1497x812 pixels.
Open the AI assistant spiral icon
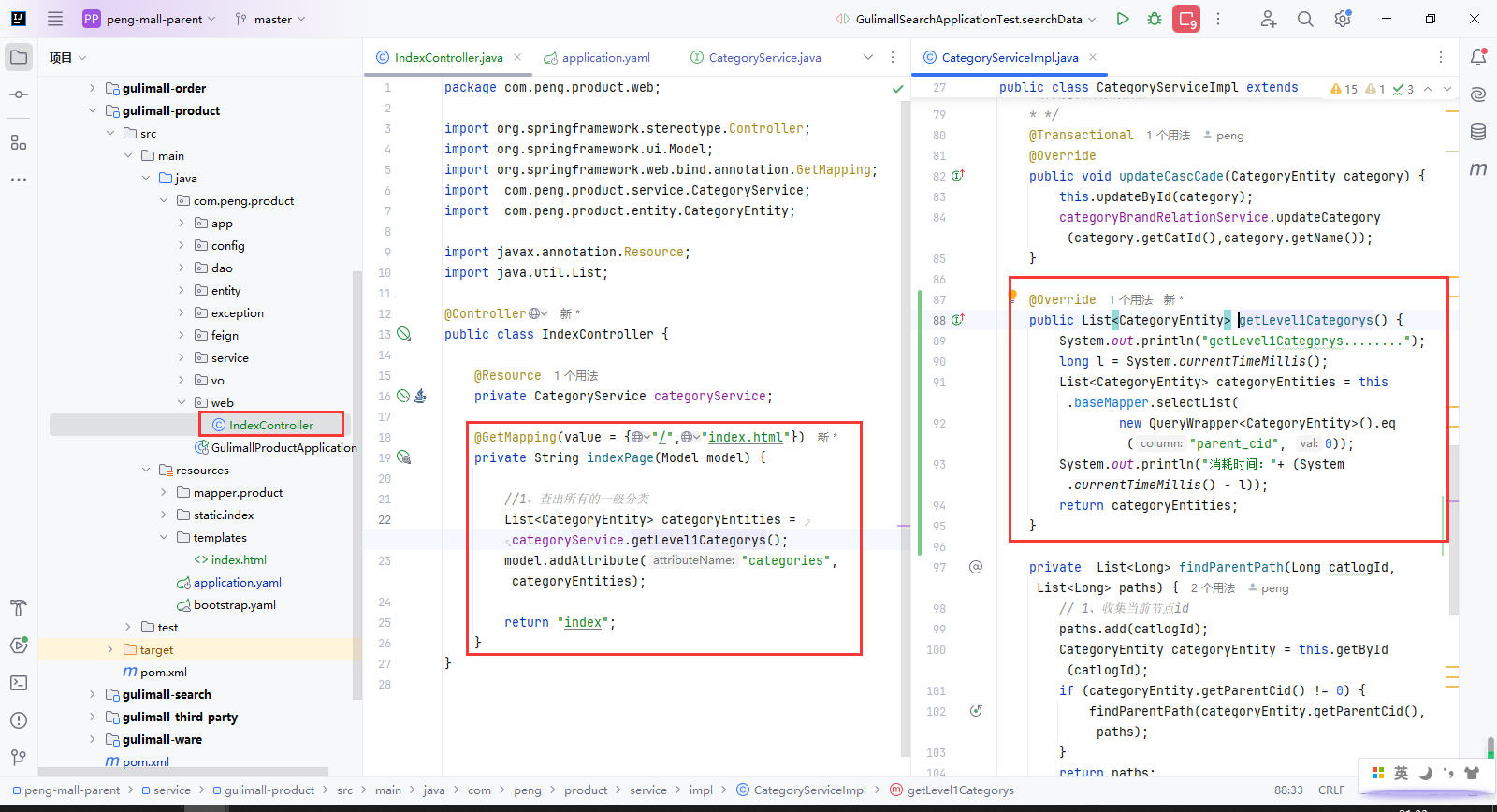1478,94
